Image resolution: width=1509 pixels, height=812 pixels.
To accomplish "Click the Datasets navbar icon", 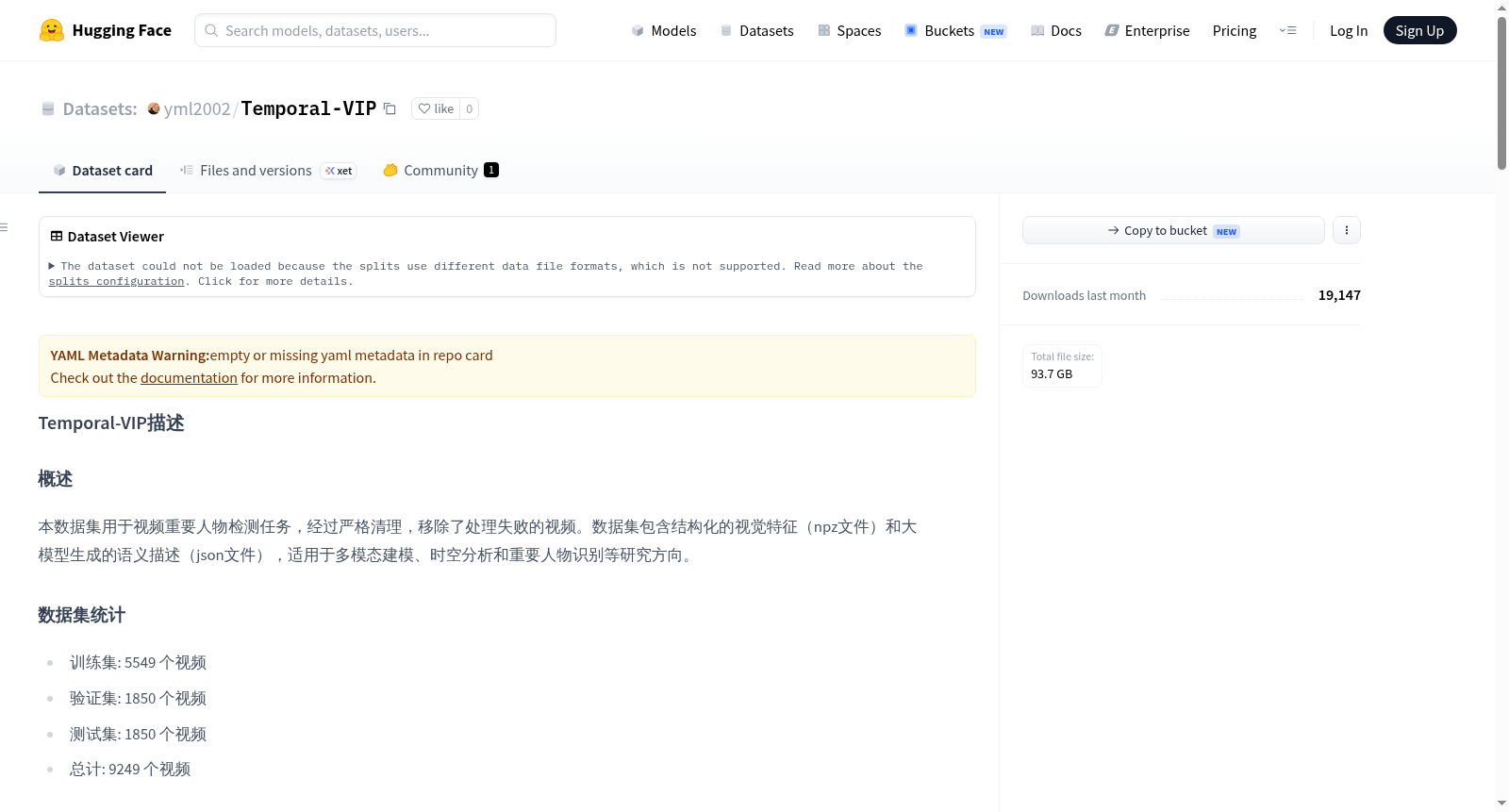I will [x=726, y=30].
